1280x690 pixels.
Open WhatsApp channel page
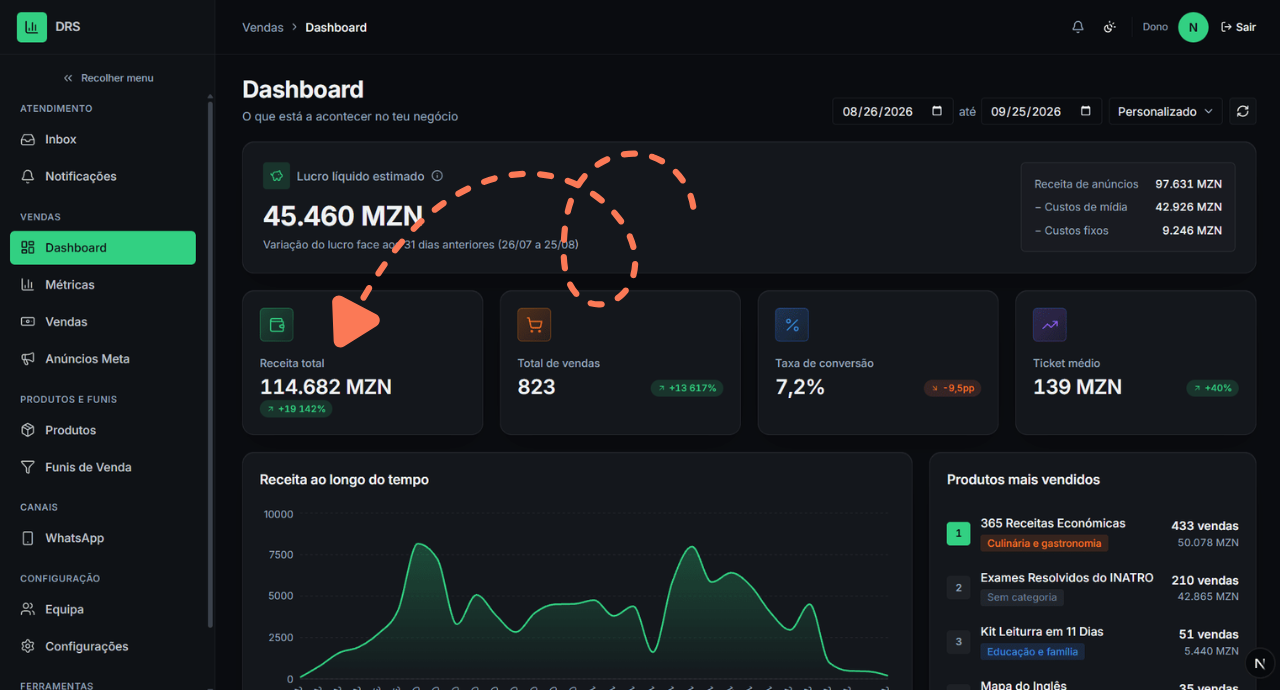click(x=103, y=538)
